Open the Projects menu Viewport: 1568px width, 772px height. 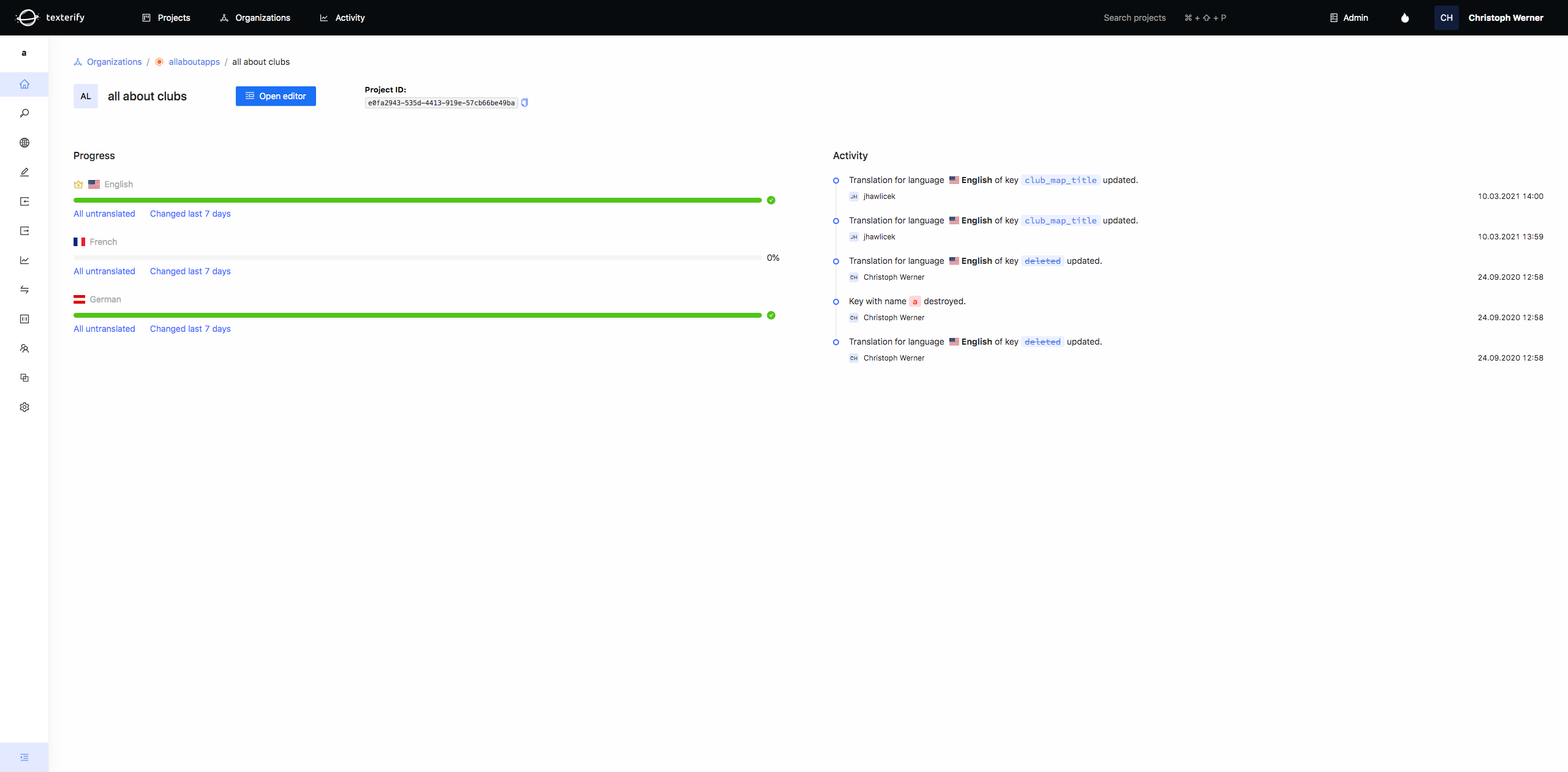coord(166,18)
